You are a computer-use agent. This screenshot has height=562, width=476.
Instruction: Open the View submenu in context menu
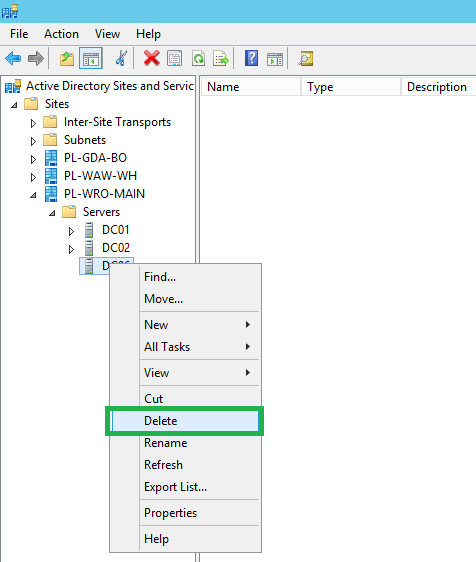185,373
